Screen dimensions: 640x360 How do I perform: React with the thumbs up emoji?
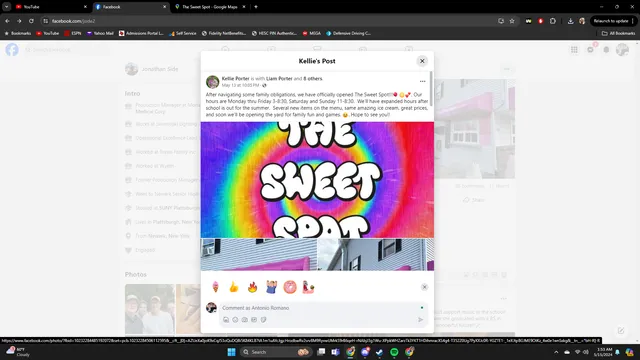(234, 287)
